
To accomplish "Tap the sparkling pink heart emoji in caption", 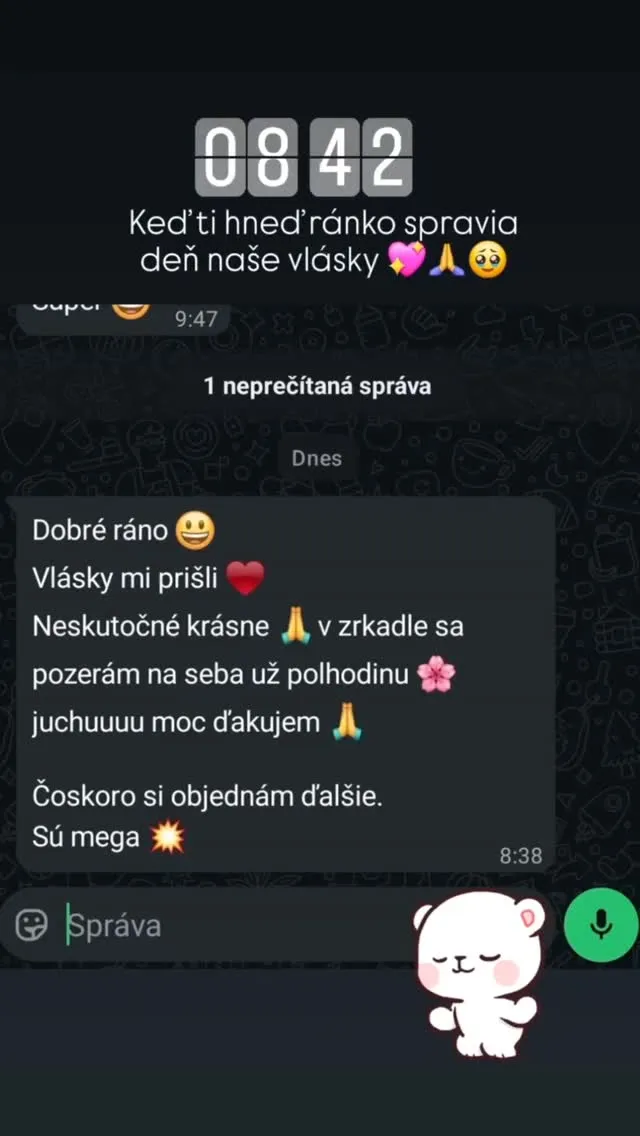I will (407, 261).
